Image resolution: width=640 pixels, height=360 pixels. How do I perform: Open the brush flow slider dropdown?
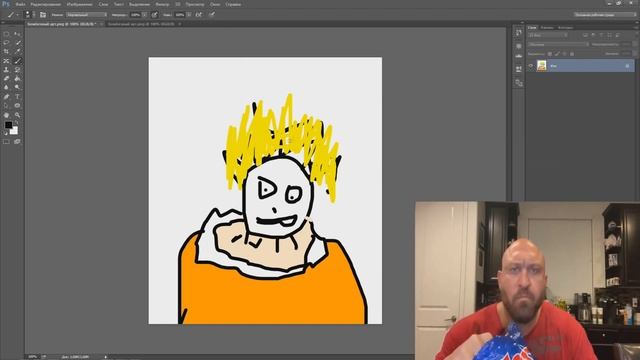189,15
